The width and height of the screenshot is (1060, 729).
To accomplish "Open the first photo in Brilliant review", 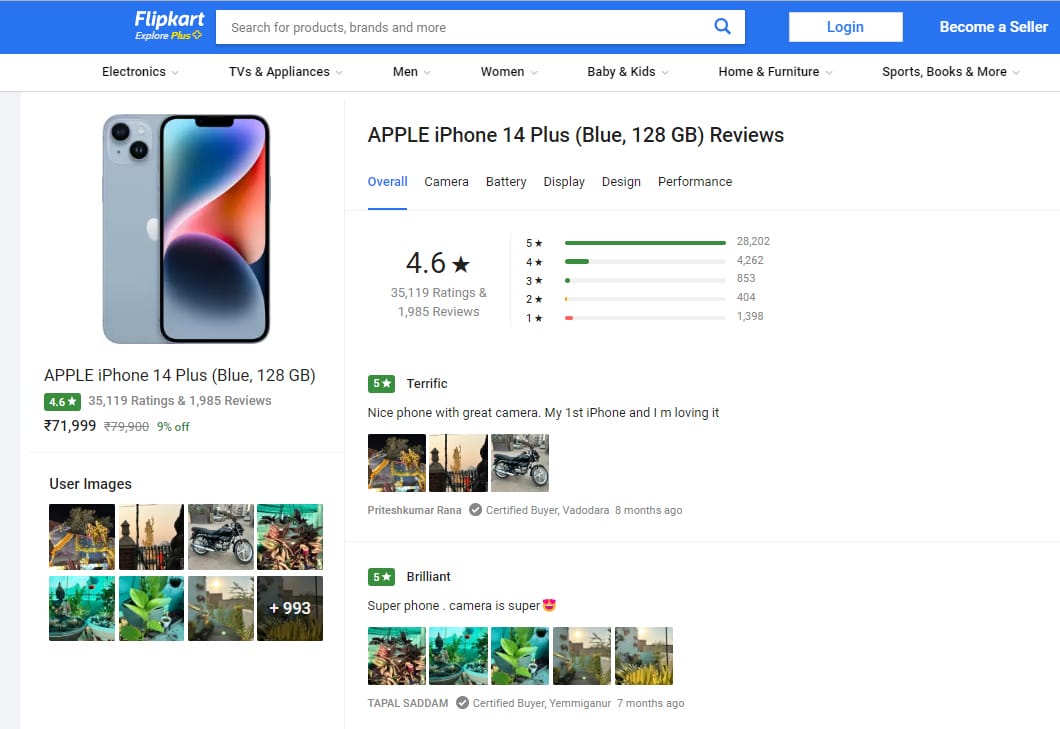I will click(x=397, y=656).
